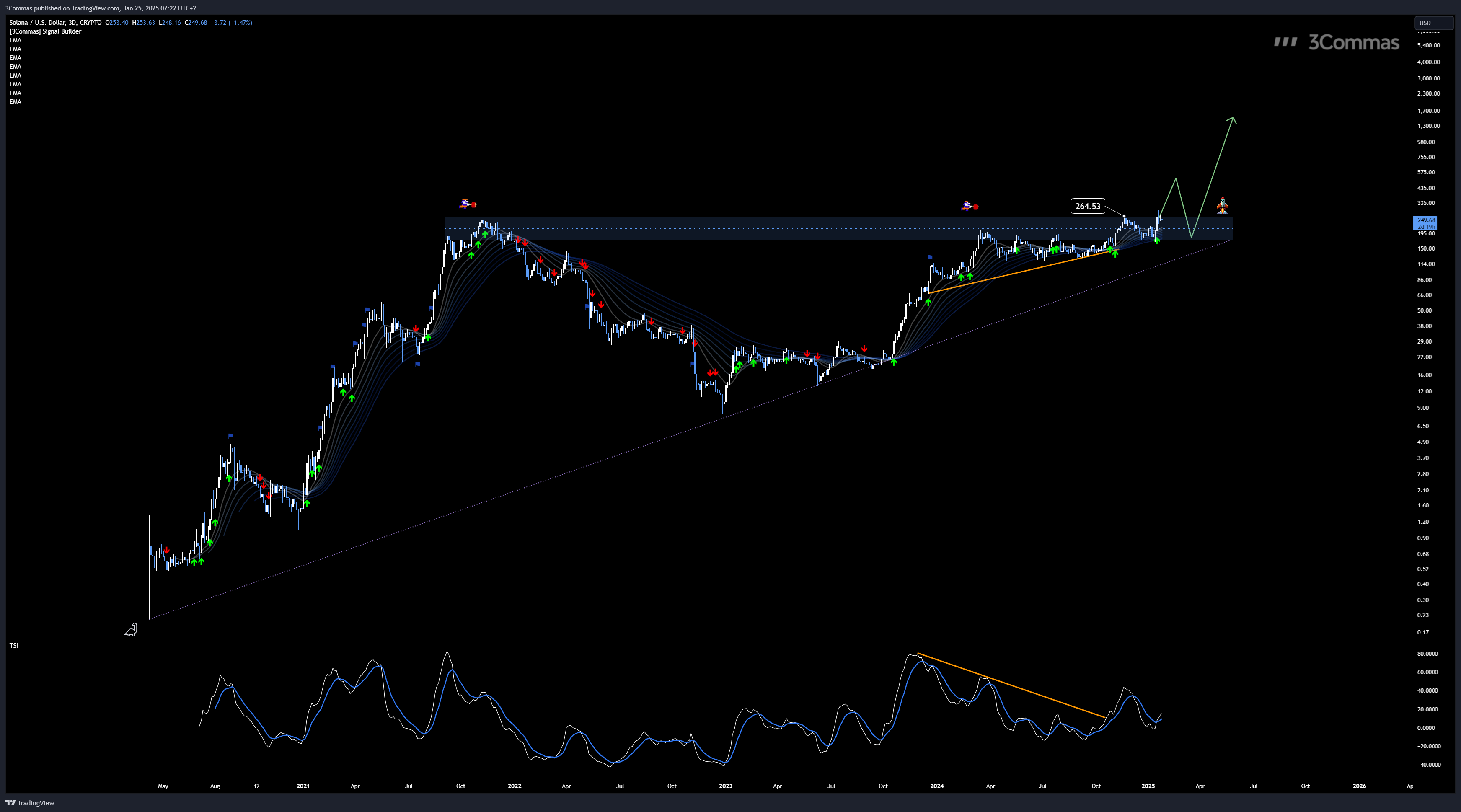Click the change value -3.72 (-1.47%)
Viewport: 1461px width, 812px height.
coord(231,23)
